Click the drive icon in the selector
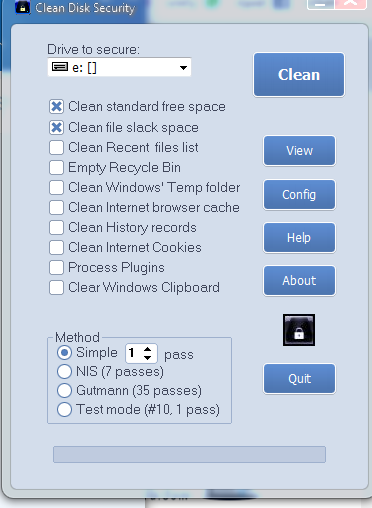This screenshot has width=372, height=508. click(60, 67)
